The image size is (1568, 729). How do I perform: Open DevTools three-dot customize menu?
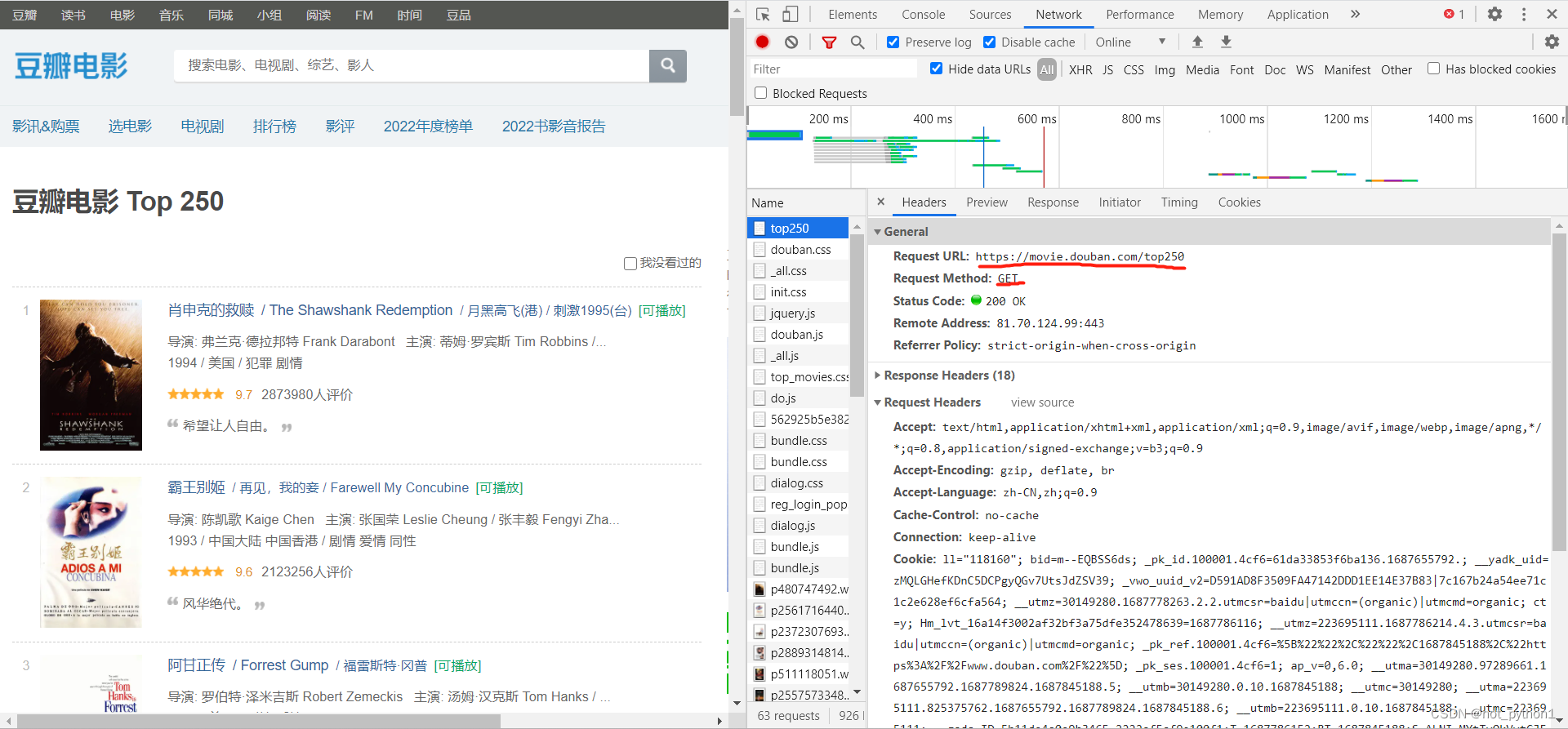tap(1524, 14)
